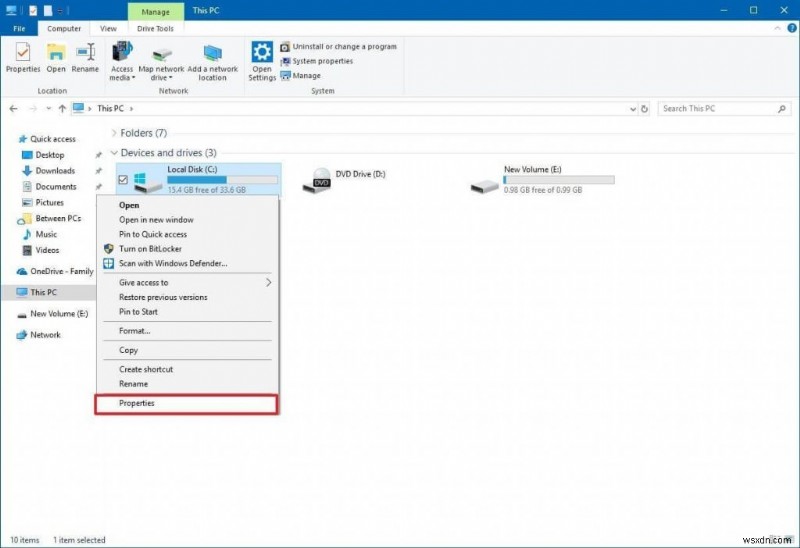Screen dimensions: 800x548
Task: Click the search magnifier icon
Action: point(782,109)
